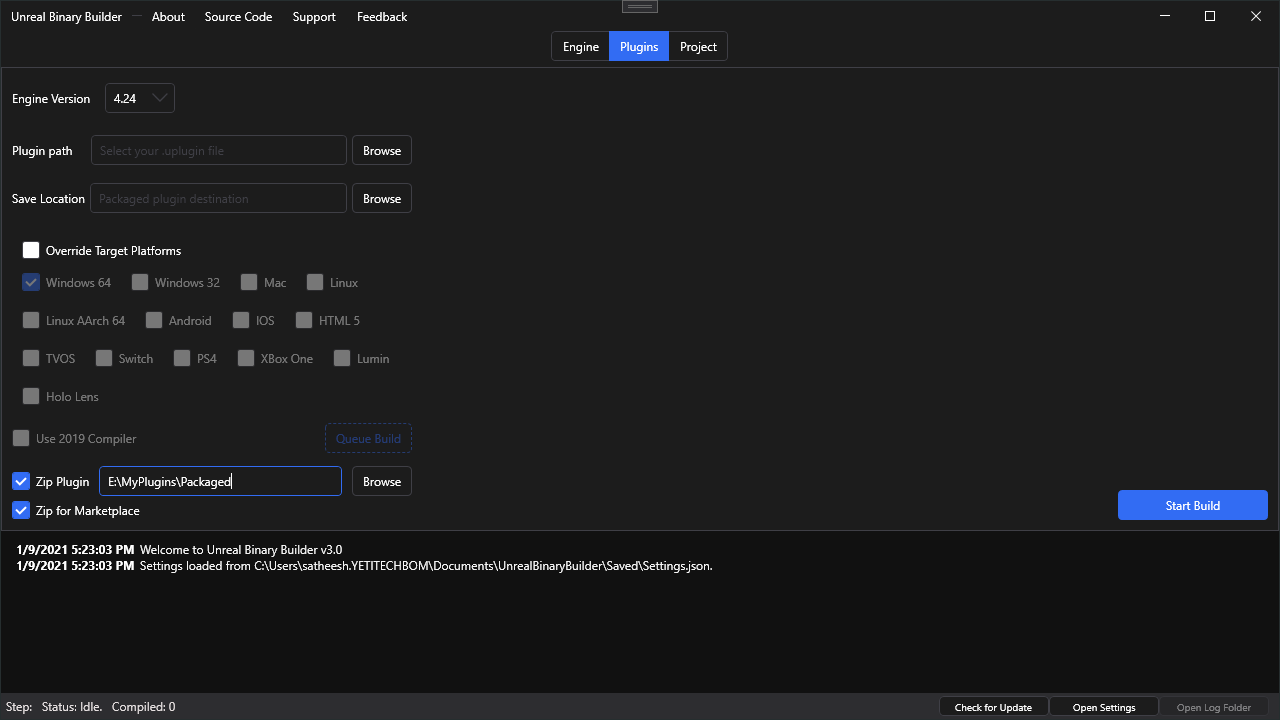Toggle the Windows 32 checkbox
This screenshot has height=720, width=1280.
coord(140,282)
